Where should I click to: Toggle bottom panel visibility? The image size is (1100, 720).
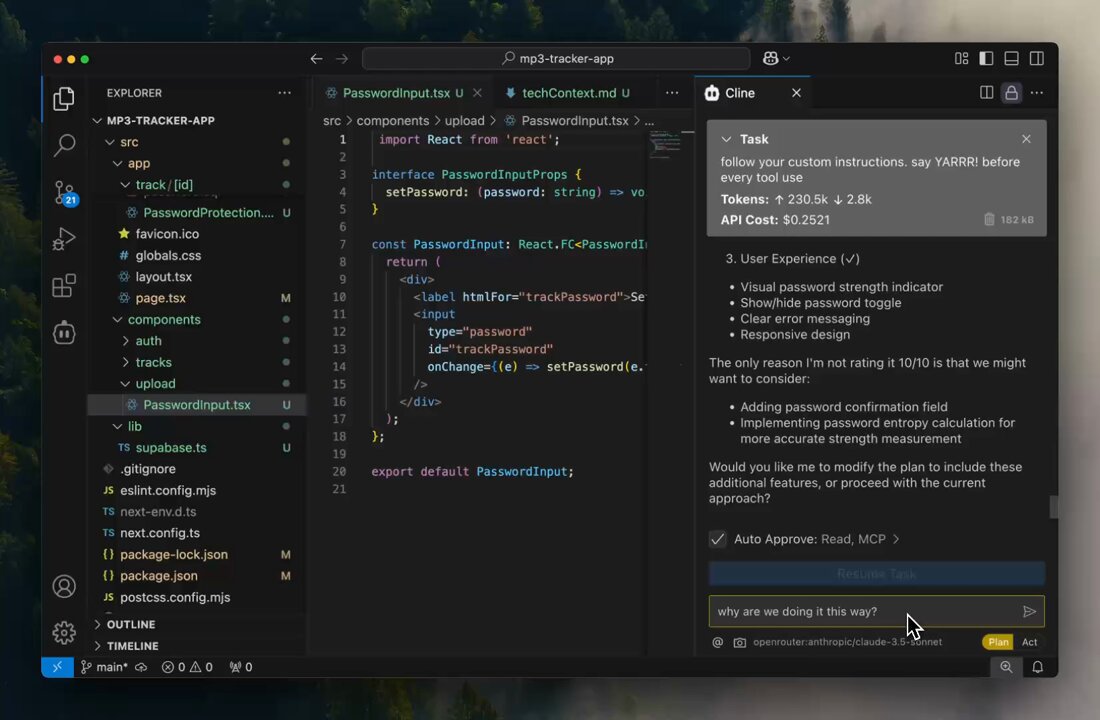pos(1012,59)
